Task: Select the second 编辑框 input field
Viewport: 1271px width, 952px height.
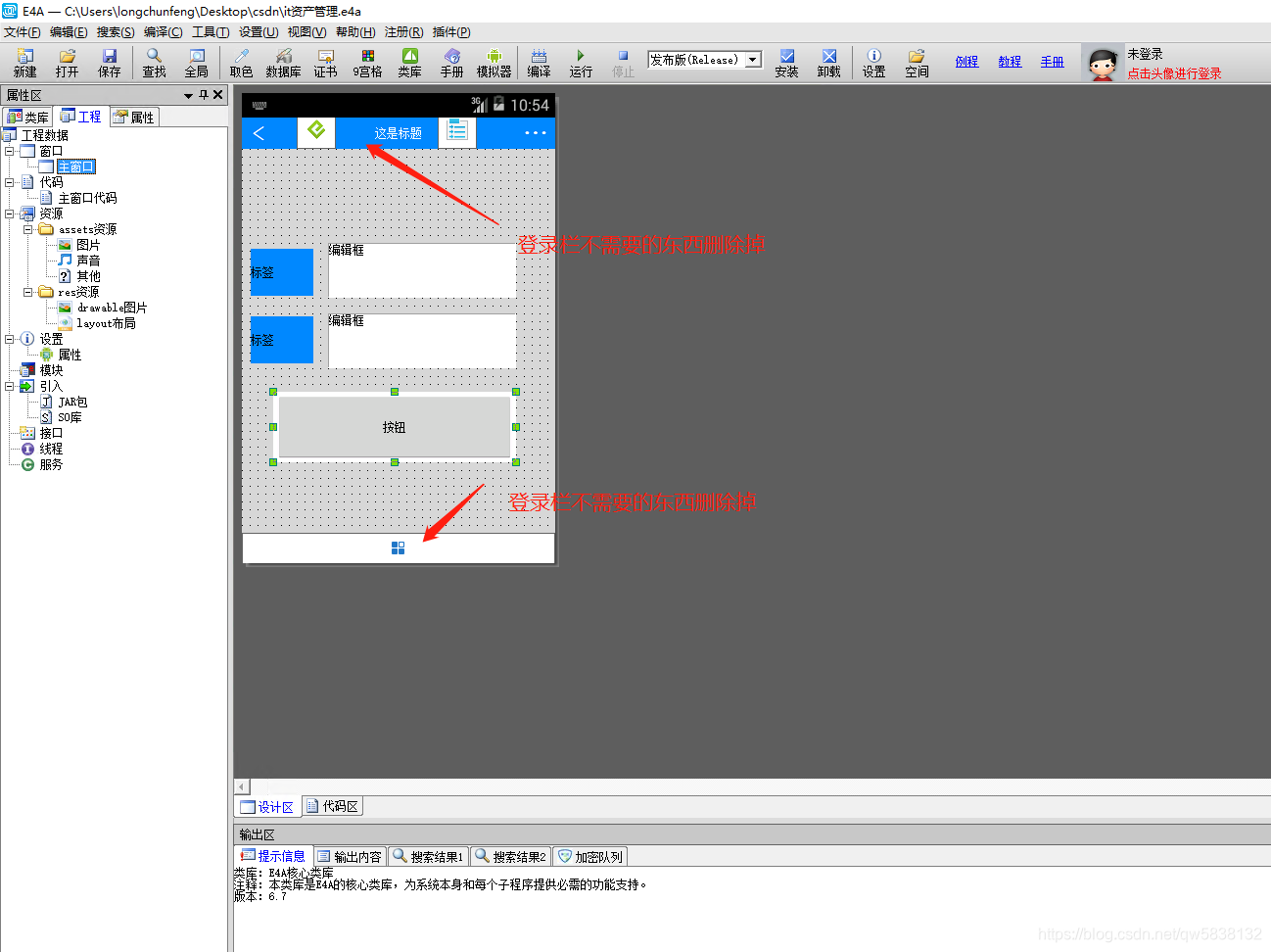Action: 422,341
